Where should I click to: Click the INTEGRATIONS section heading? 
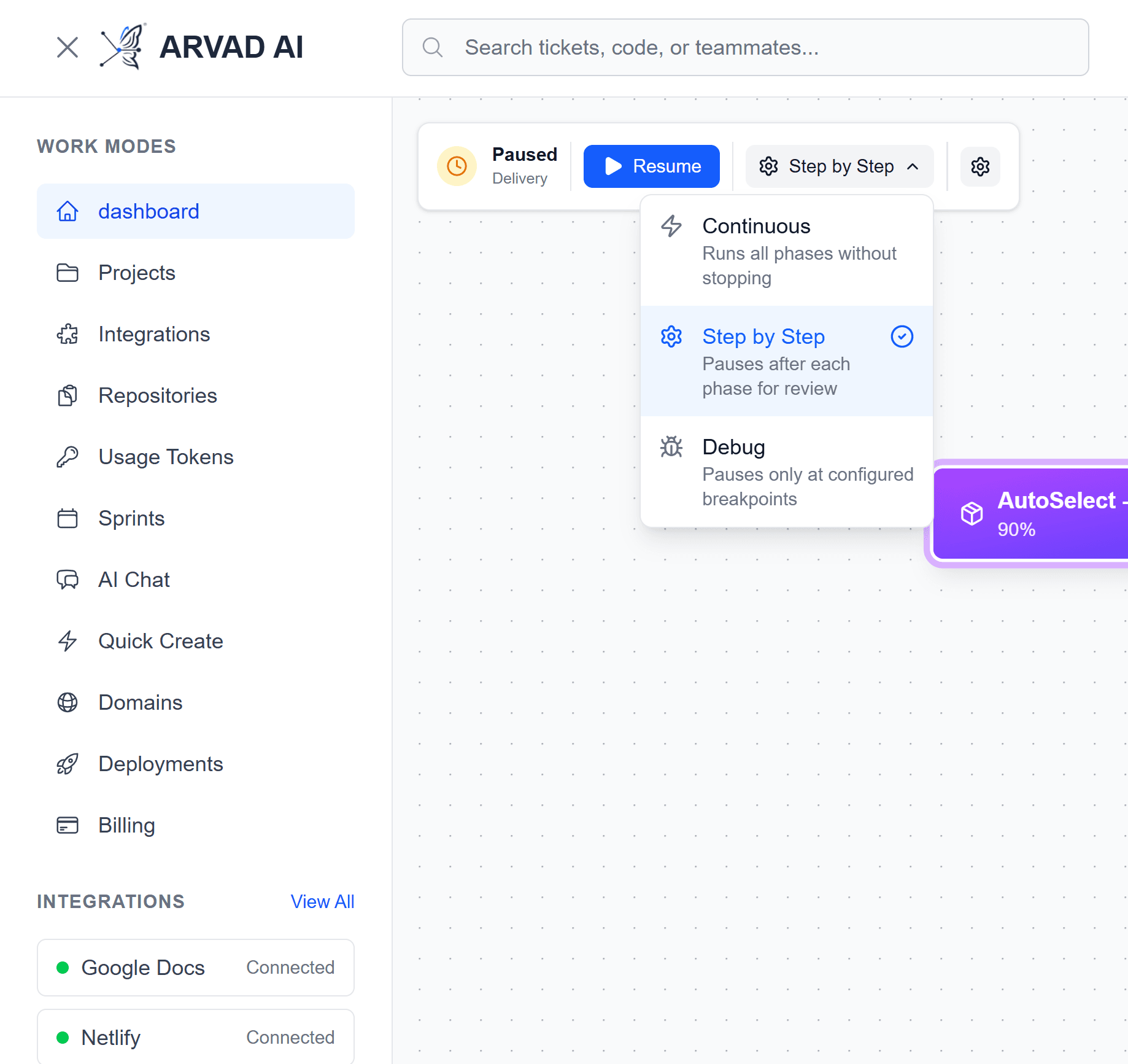click(110, 901)
